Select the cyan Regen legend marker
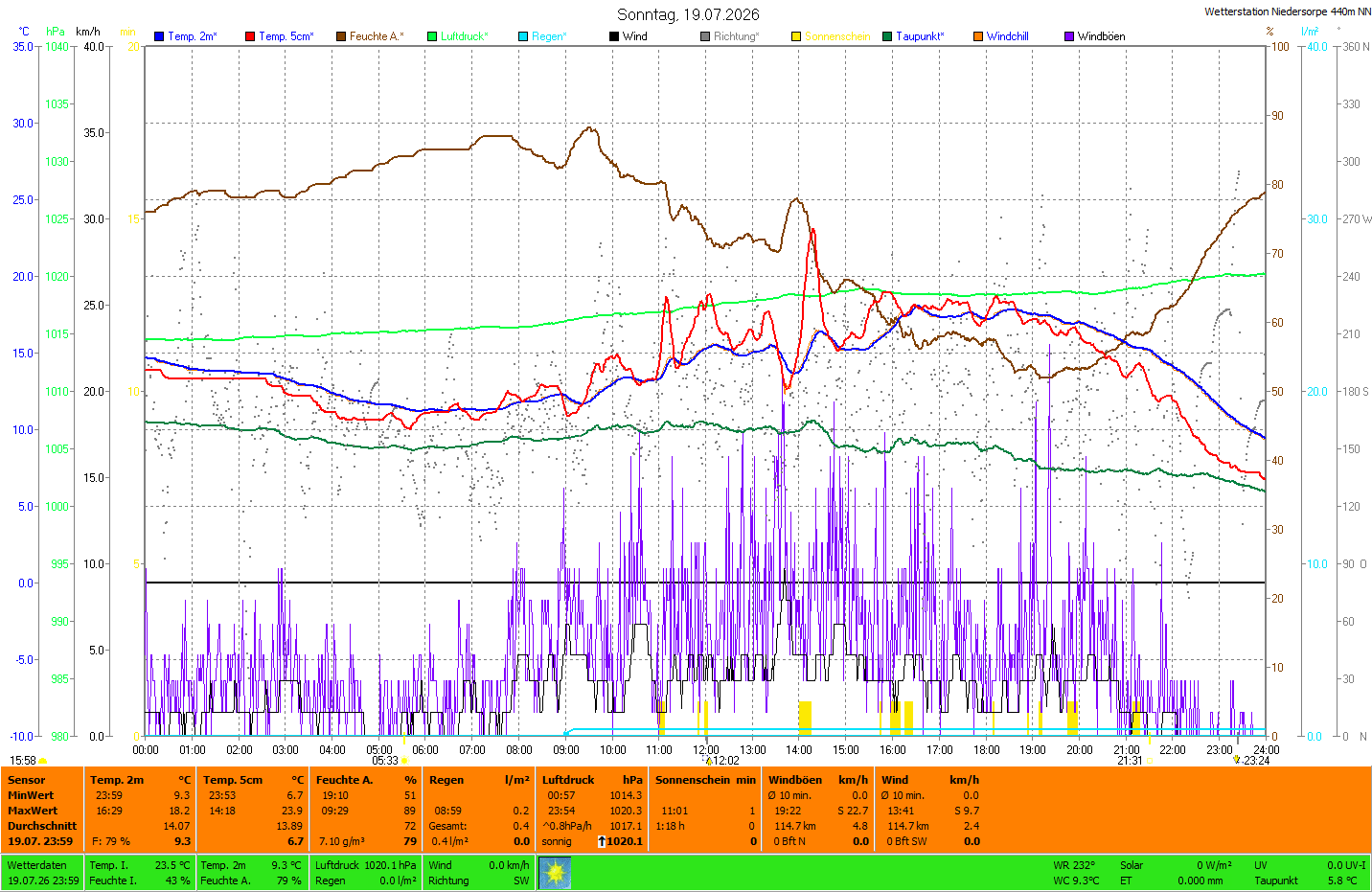The image size is (1372, 892). tap(523, 36)
